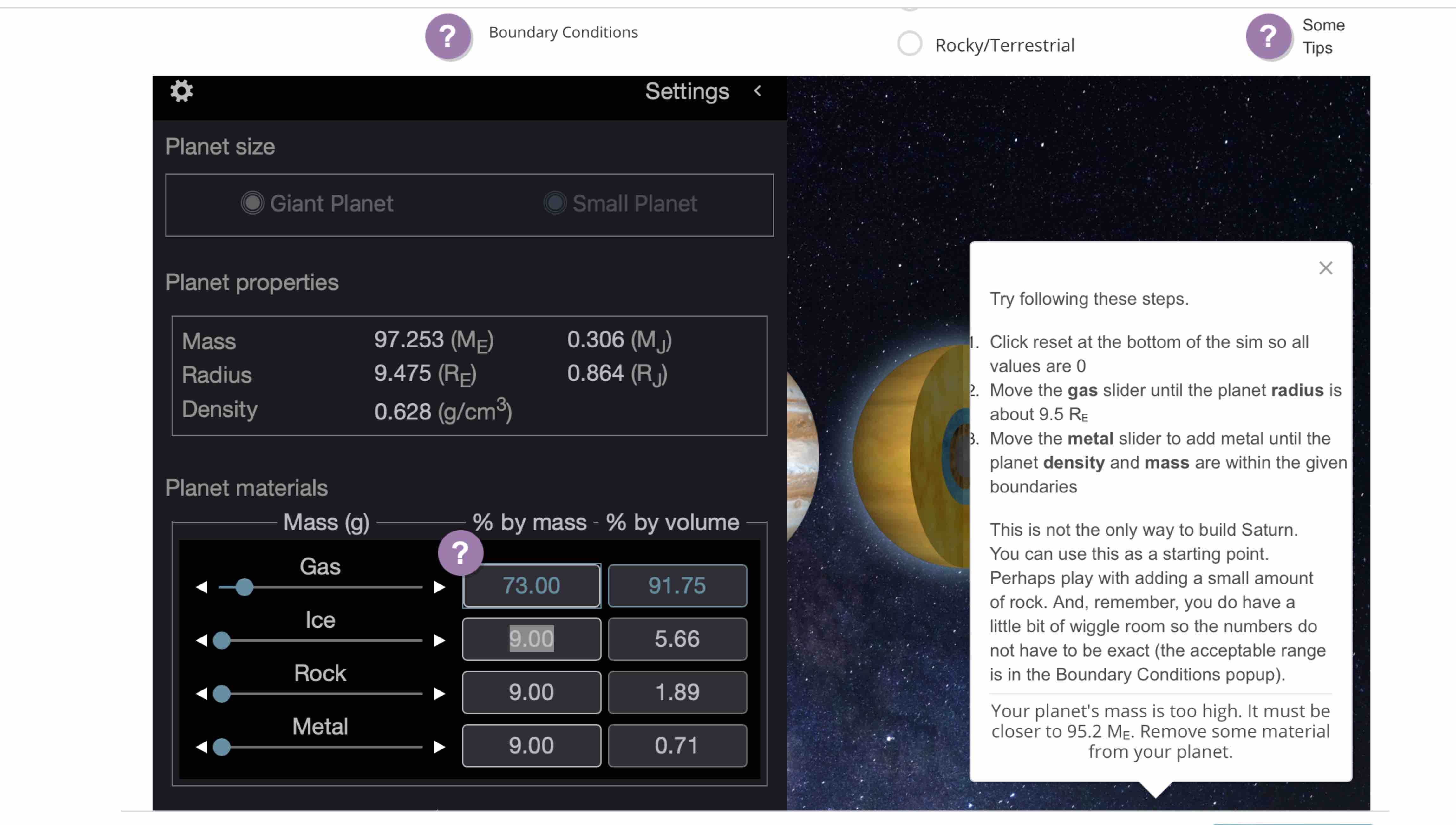Open the Some Tips help icon
1456x825 pixels.
point(1268,37)
